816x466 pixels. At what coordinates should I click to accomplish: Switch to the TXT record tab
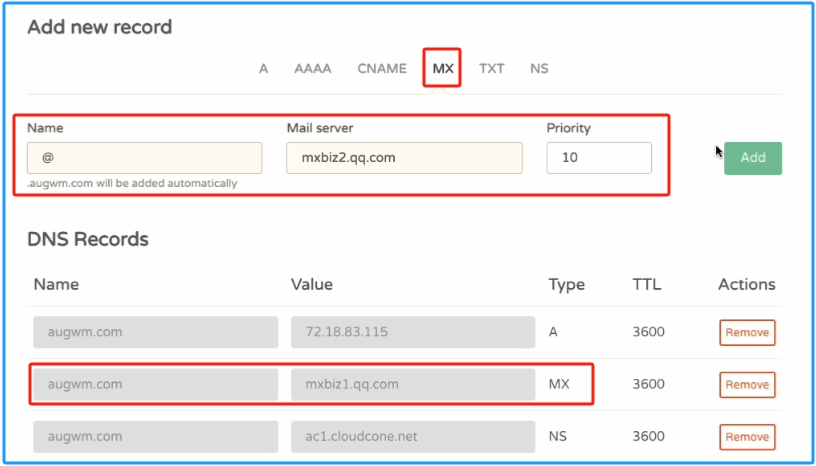pyautogui.click(x=491, y=69)
